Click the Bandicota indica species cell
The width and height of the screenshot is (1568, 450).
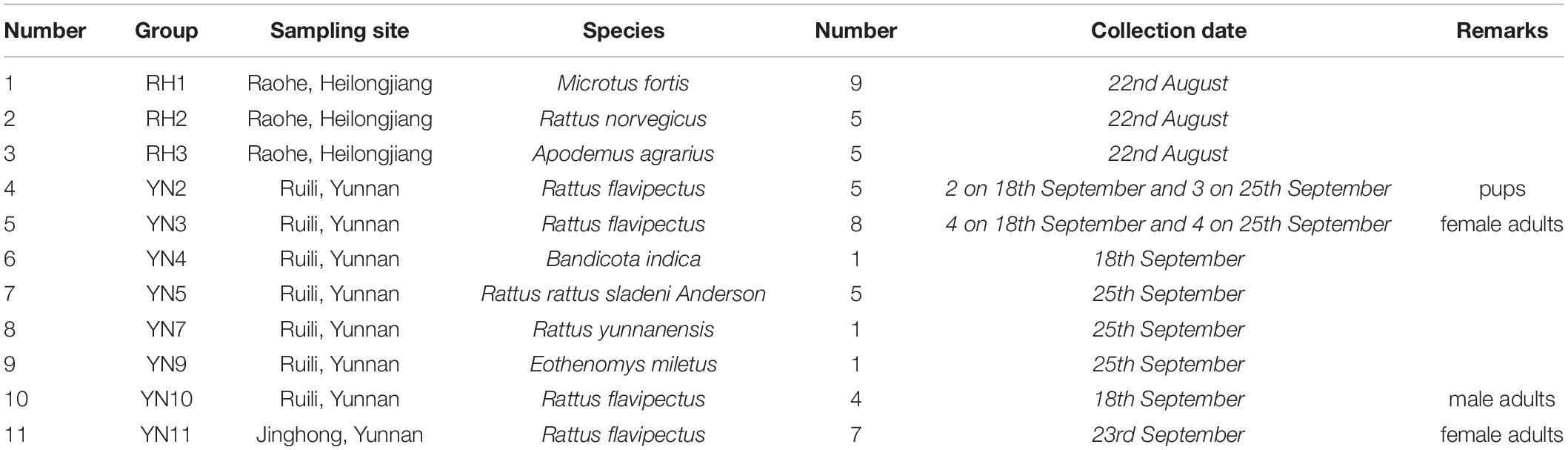[623, 259]
